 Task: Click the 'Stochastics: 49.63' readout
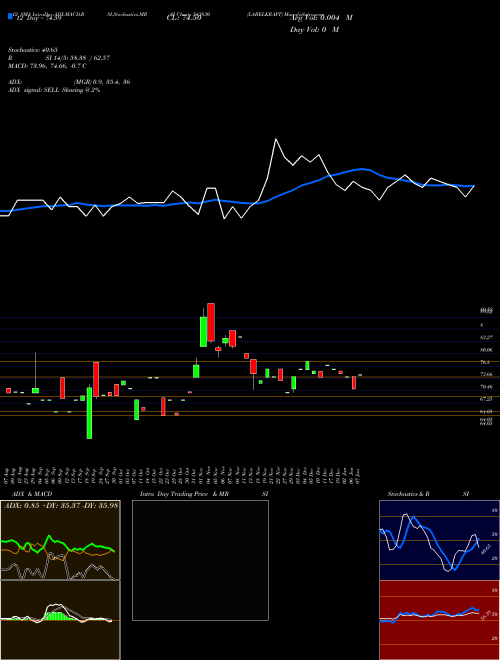pyautogui.click(x=32, y=50)
